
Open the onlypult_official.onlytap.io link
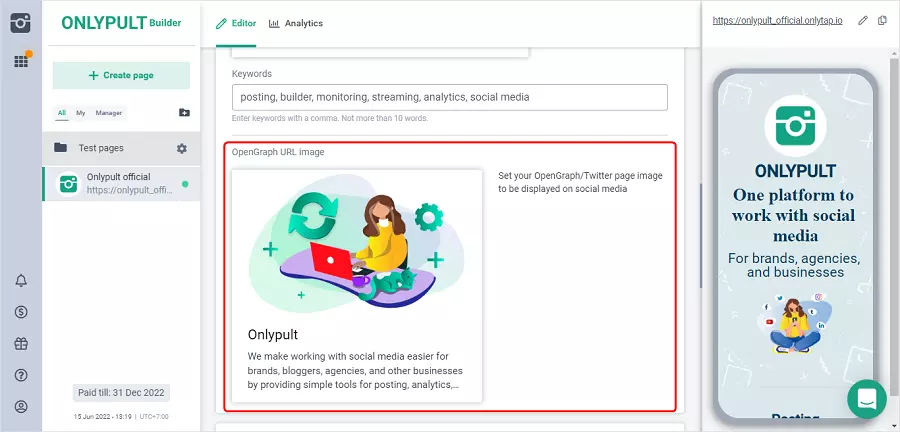(x=778, y=21)
